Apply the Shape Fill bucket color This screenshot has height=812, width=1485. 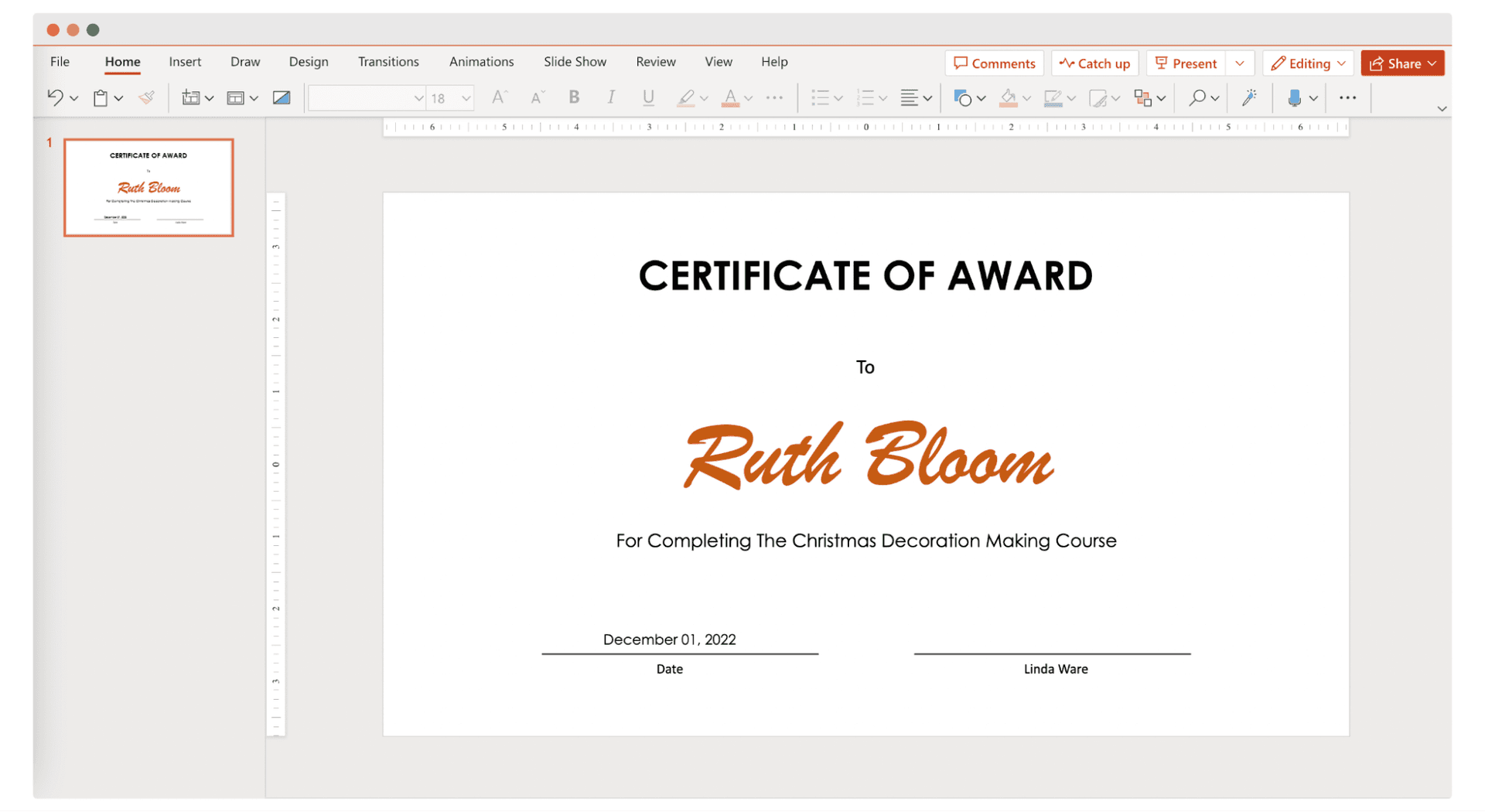pos(1008,98)
